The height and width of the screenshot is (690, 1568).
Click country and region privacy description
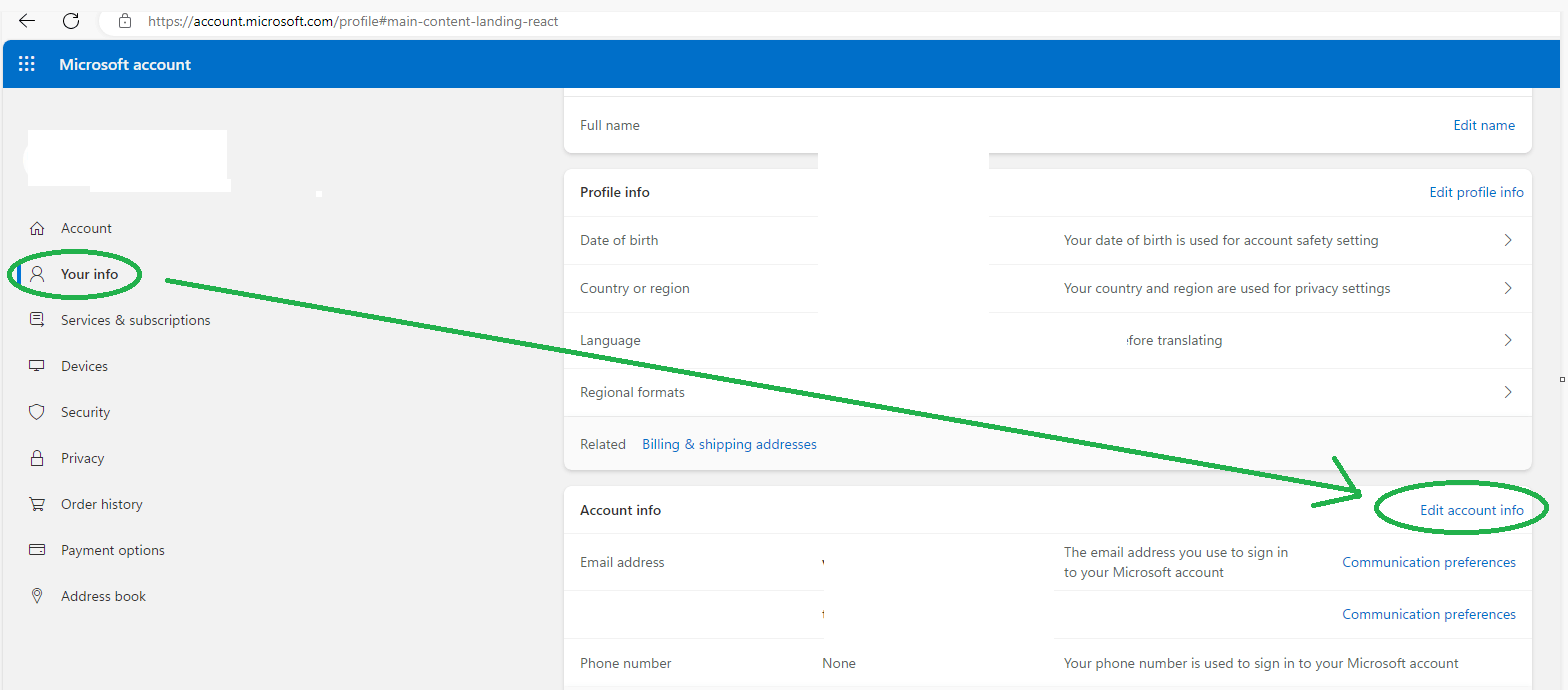click(x=1227, y=288)
